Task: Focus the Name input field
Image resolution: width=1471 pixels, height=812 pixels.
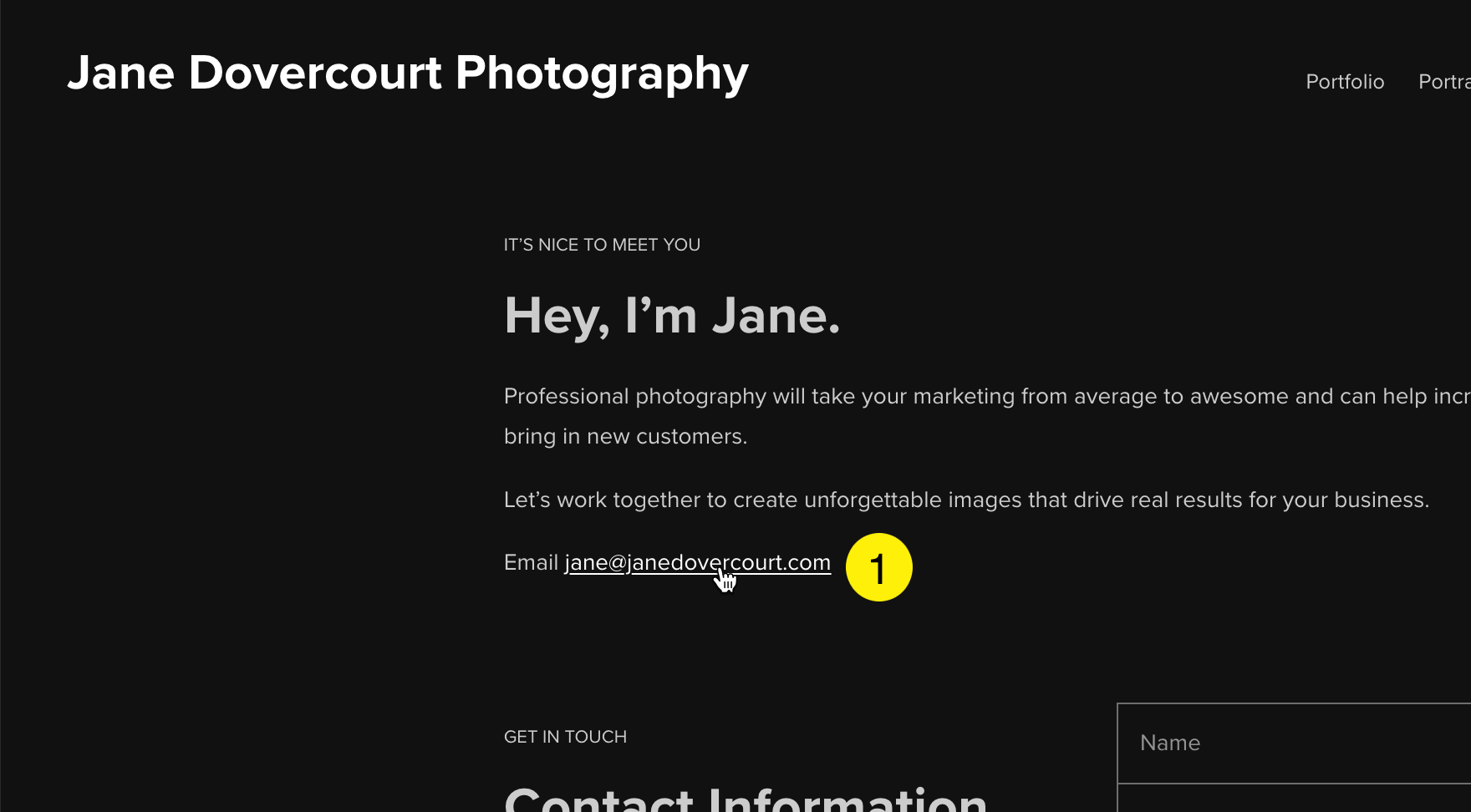Action: [1294, 743]
